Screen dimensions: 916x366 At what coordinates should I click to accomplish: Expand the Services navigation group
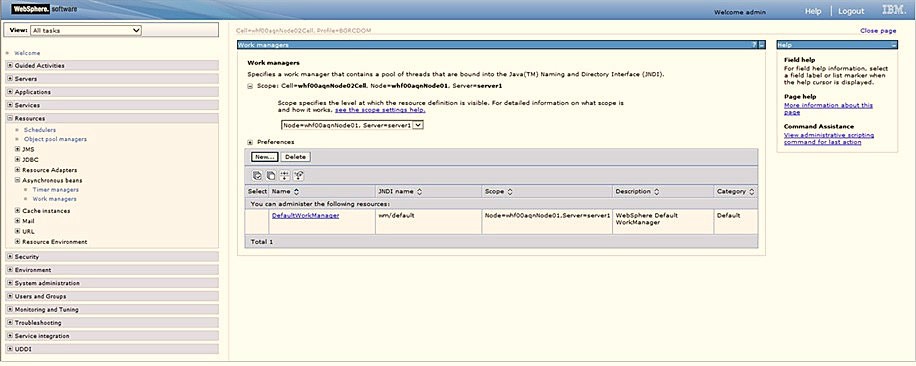point(10,105)
